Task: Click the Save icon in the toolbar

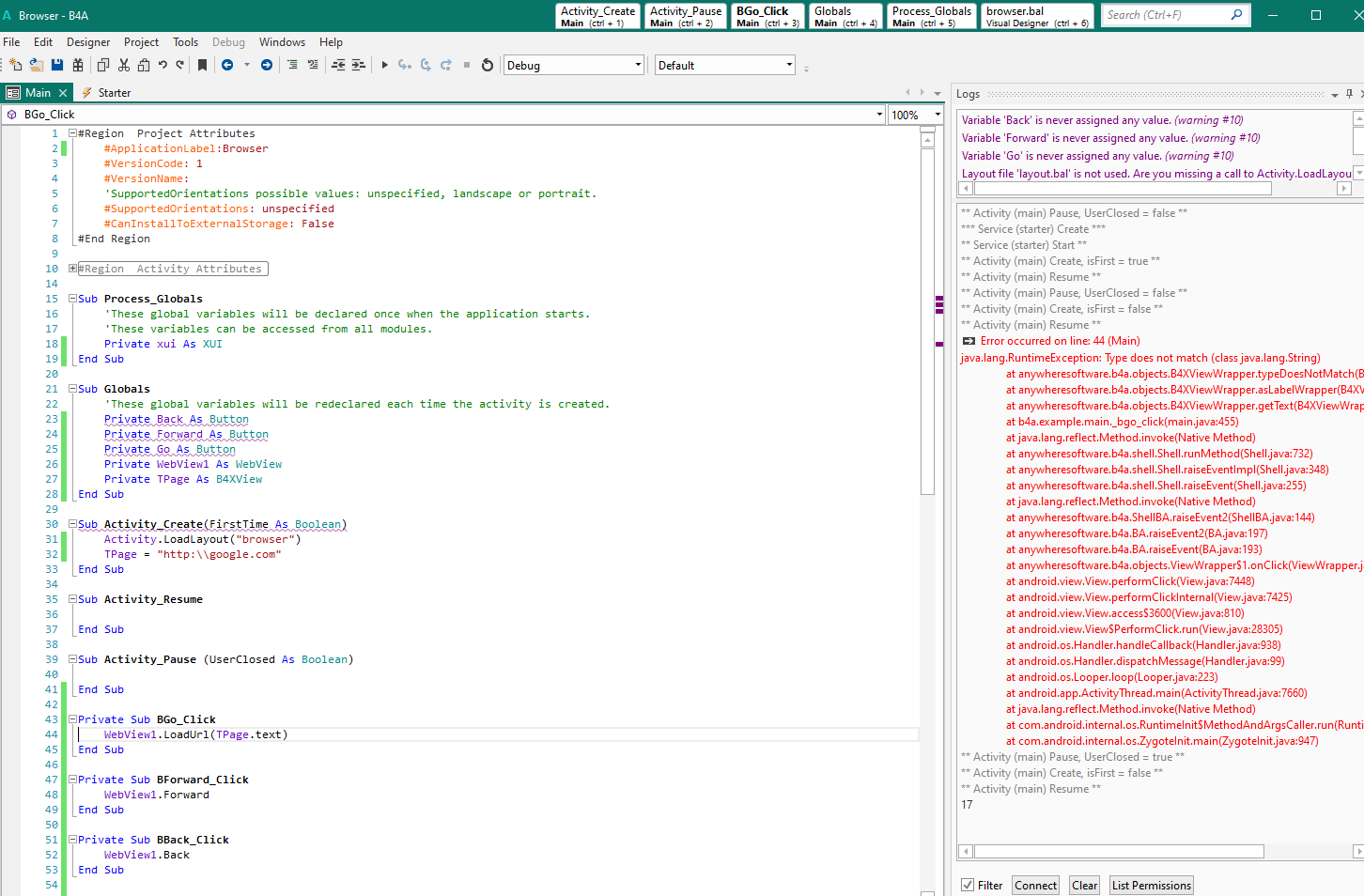Action: (57, 65)
